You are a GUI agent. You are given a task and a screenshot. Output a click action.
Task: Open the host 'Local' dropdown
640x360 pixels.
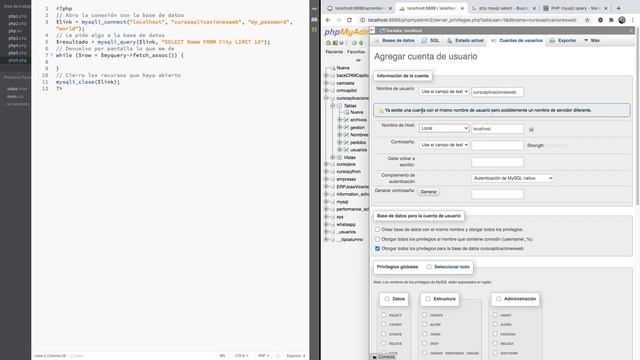coord(444,128)
